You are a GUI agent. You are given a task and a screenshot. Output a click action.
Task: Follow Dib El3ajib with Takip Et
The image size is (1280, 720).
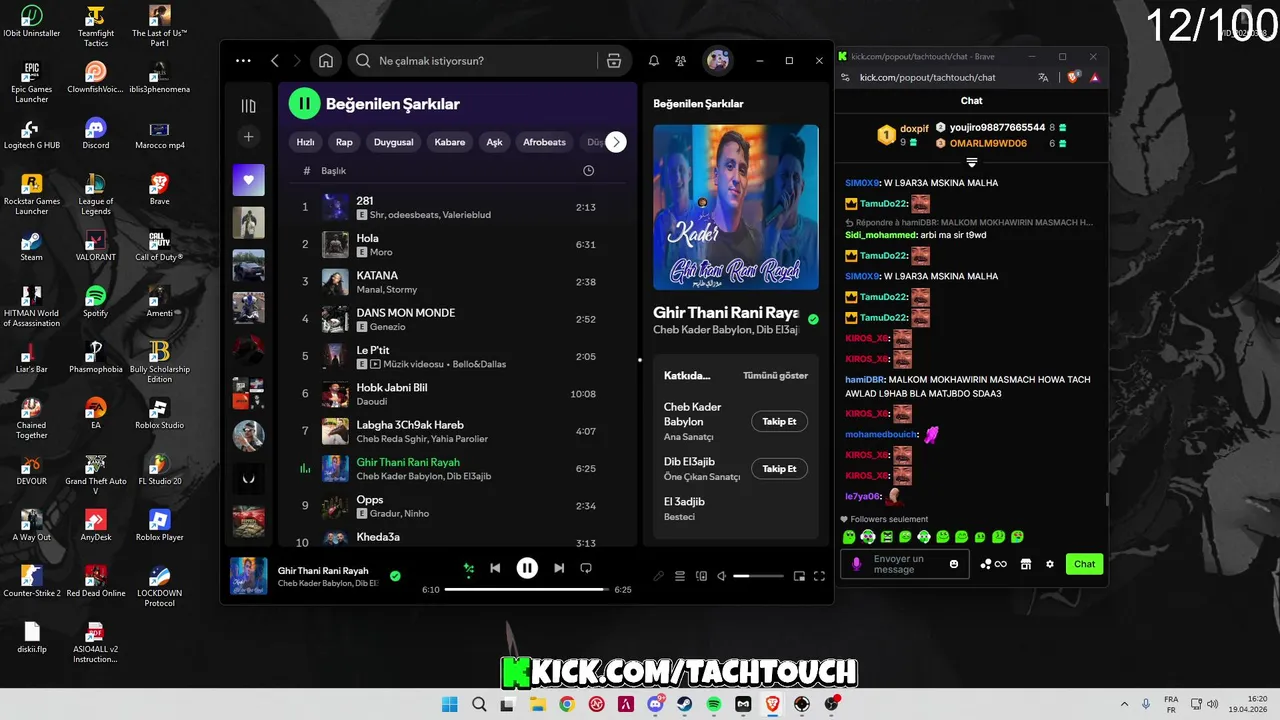click(779, 469)
